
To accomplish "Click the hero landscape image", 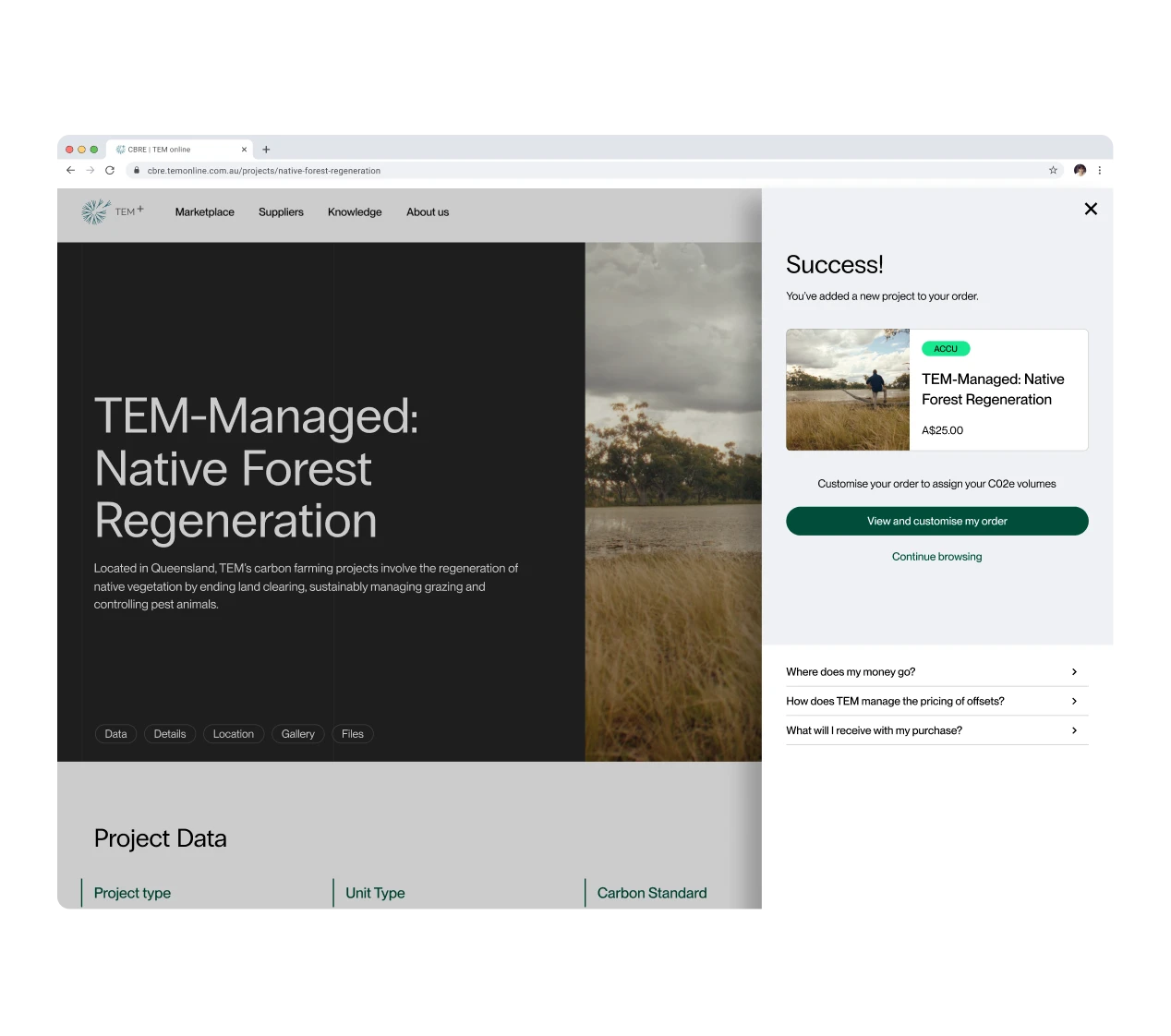I will [x=673, y=501].
